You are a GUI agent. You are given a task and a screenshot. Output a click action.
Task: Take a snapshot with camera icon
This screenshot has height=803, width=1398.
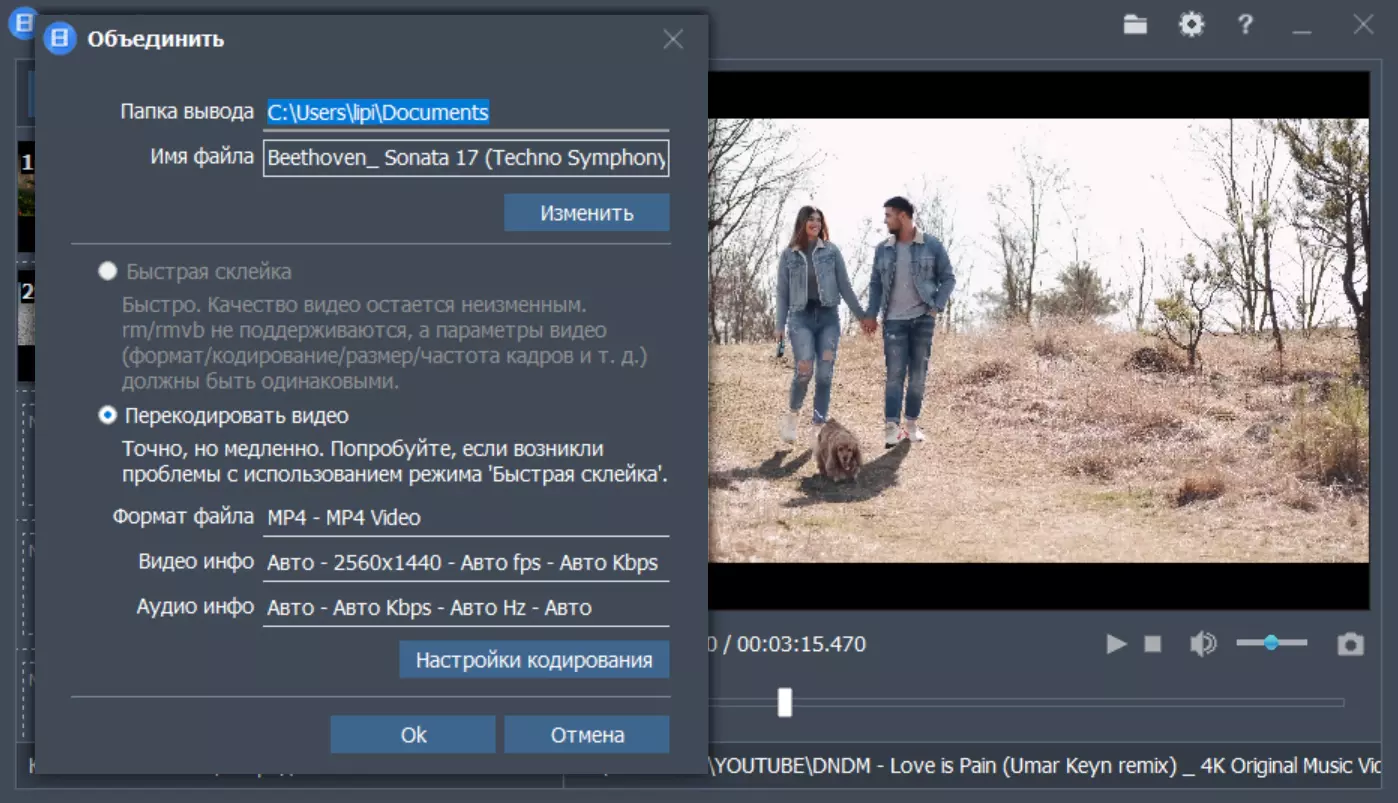coord(1351,644)
